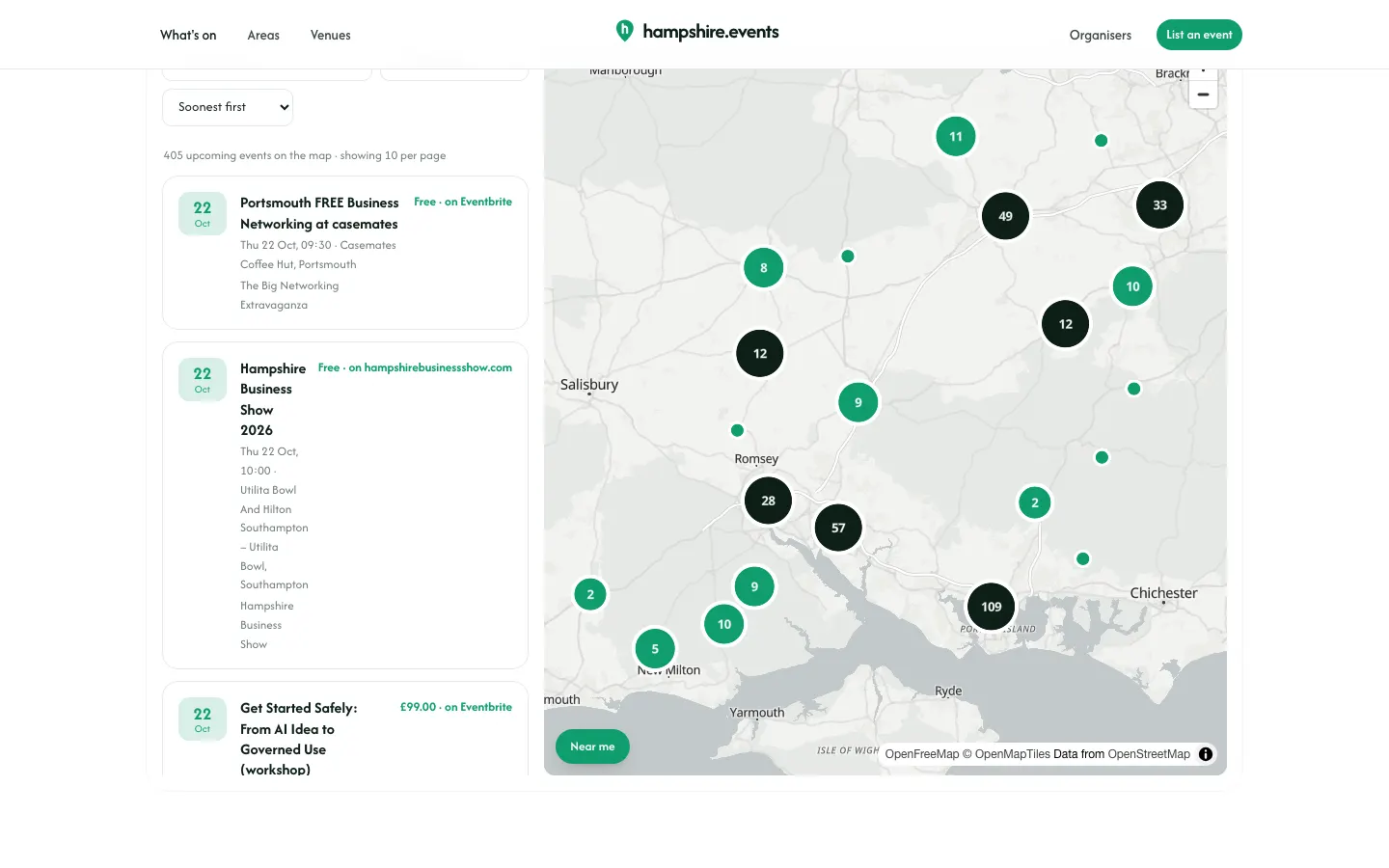Click the List an event button
Screen dimensions: 1389x868
pos(1199,35)
